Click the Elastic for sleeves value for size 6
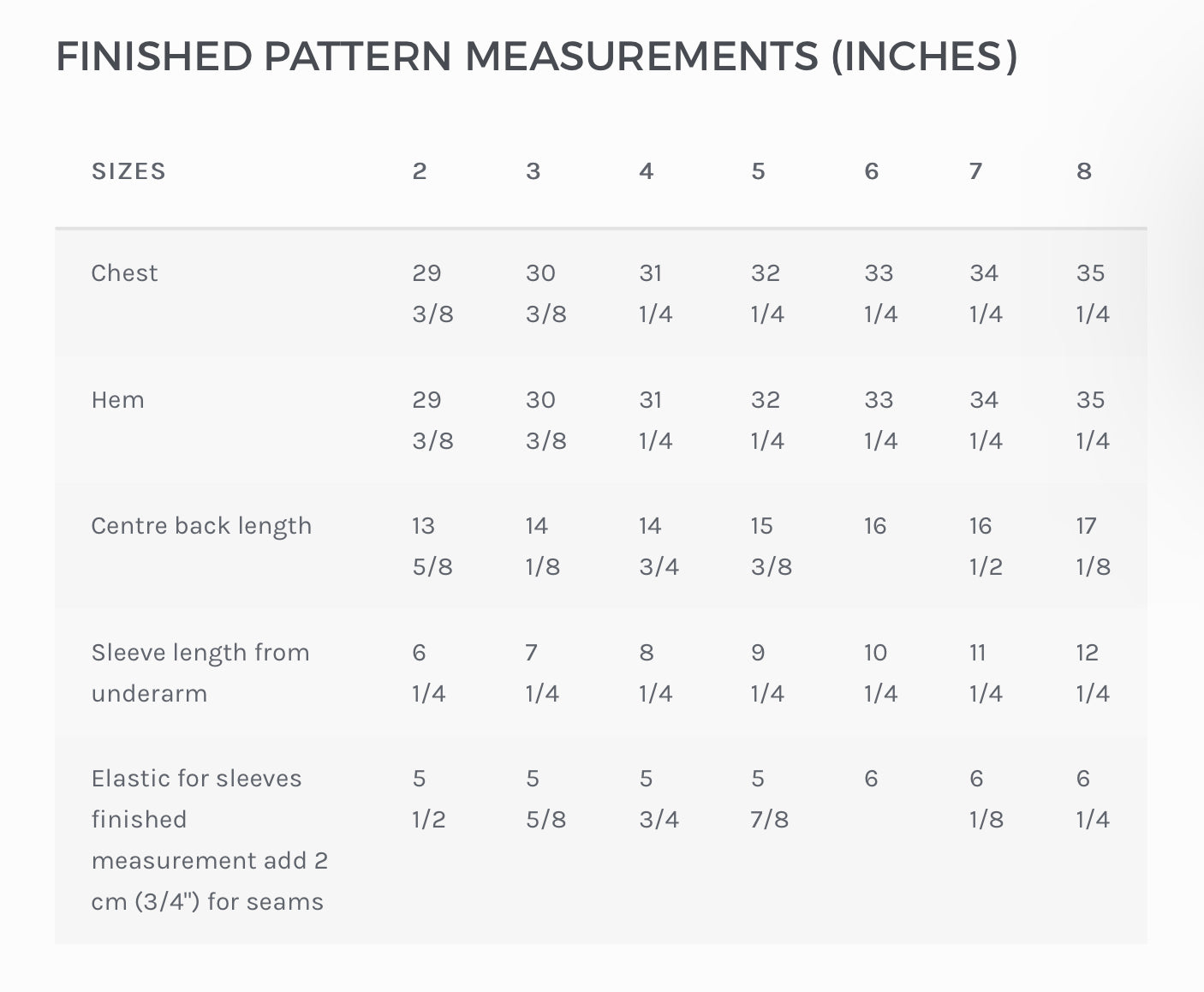 pos(871,779)
